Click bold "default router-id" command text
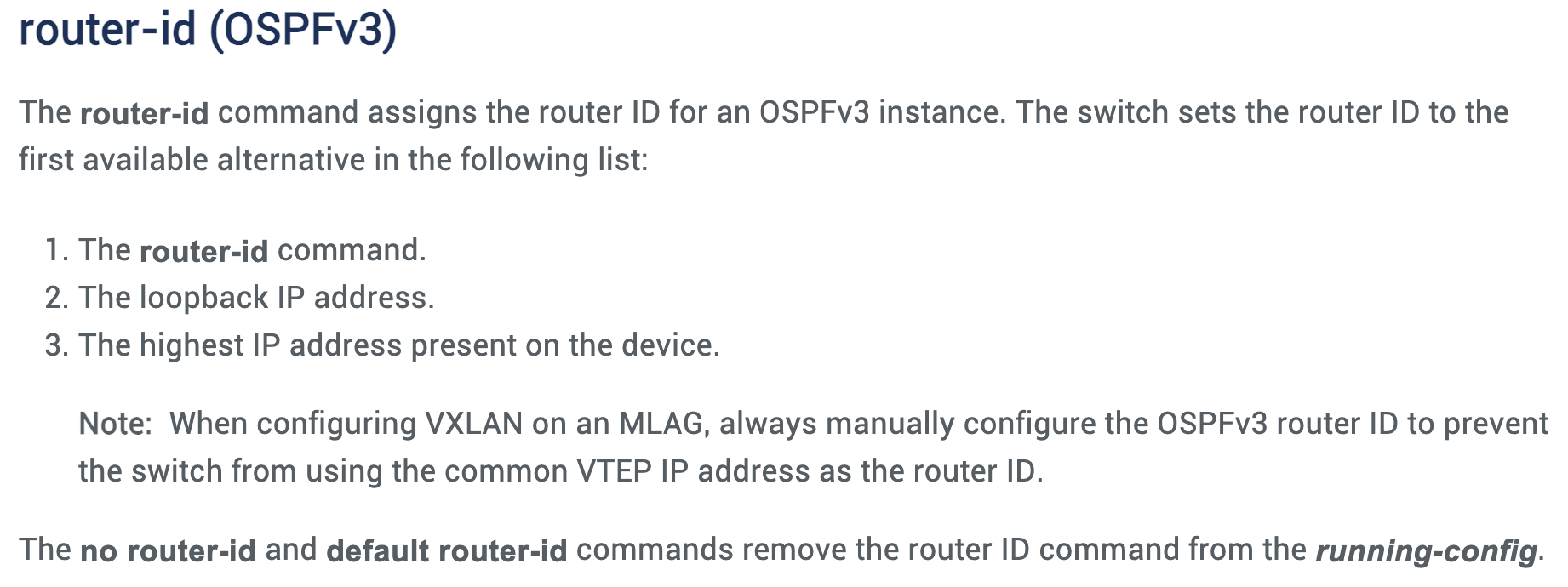 446,551
